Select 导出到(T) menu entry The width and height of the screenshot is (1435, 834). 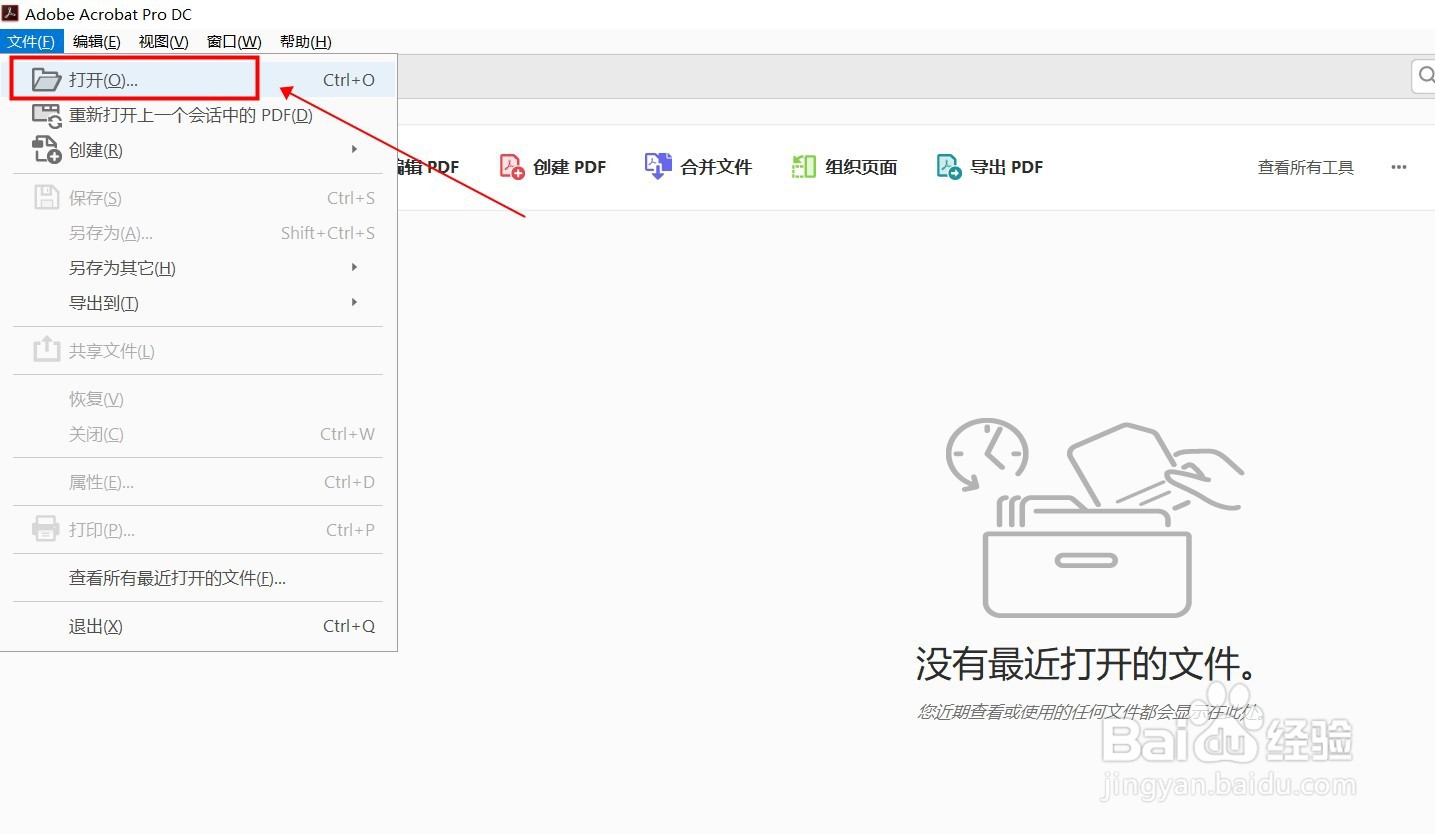(x=198, y=303)
